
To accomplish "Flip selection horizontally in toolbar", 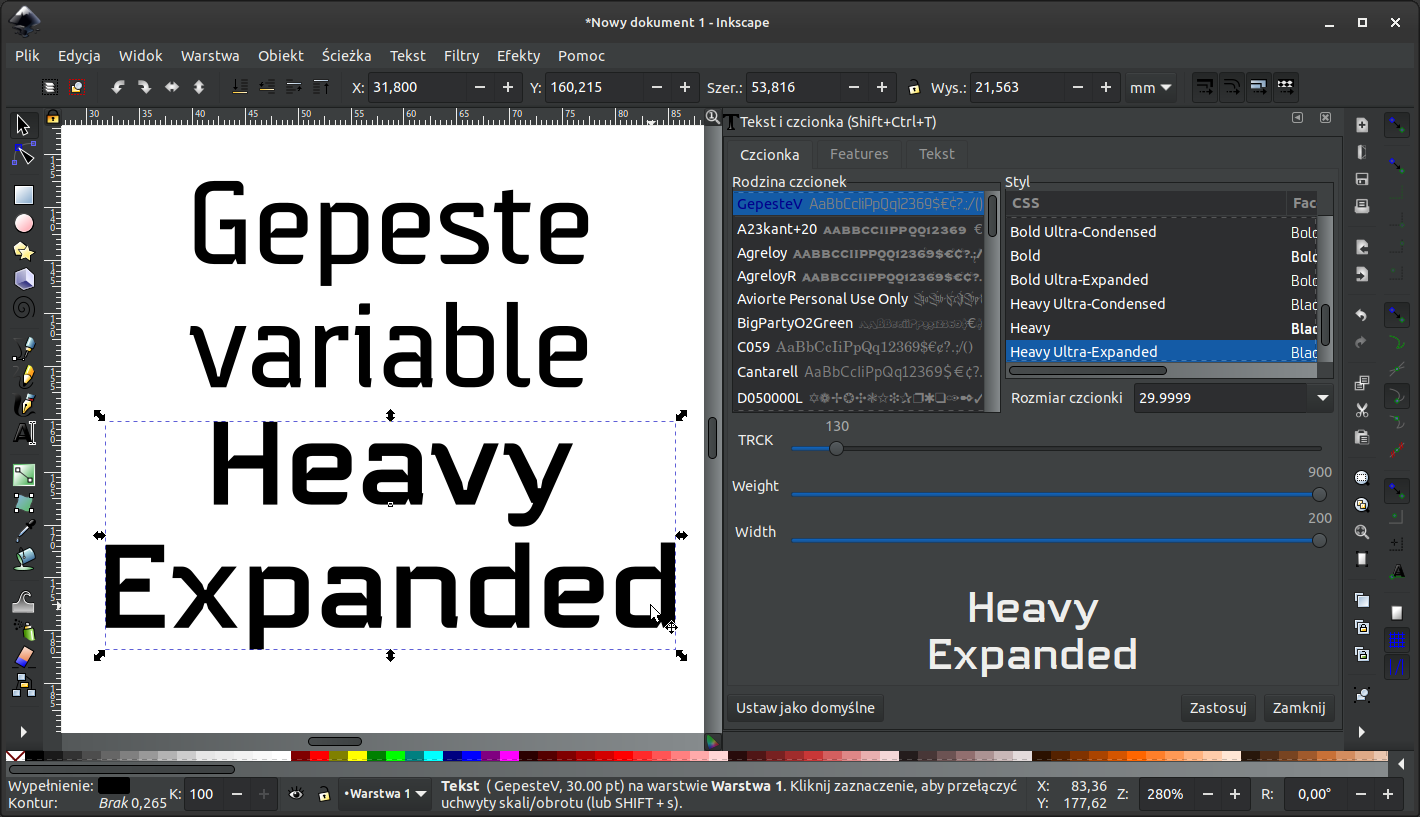I will tap(172, 88).
